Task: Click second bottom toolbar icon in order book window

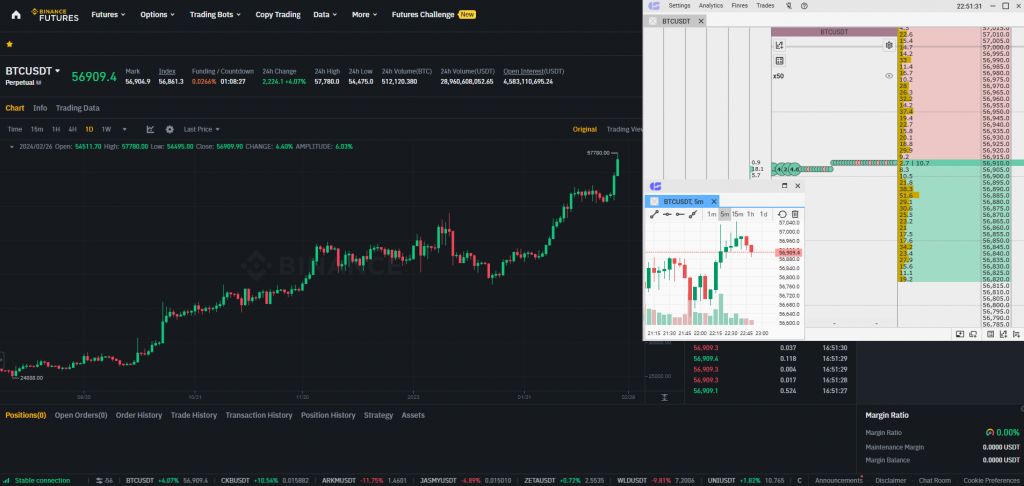Action: coord(973,334)
